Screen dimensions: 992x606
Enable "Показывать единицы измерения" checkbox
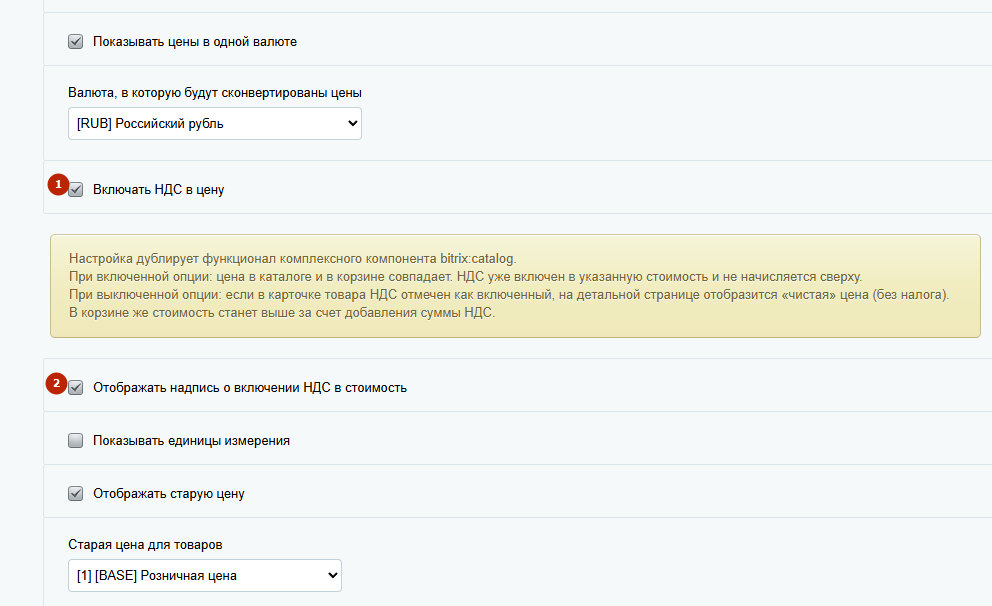coord(76,440)
